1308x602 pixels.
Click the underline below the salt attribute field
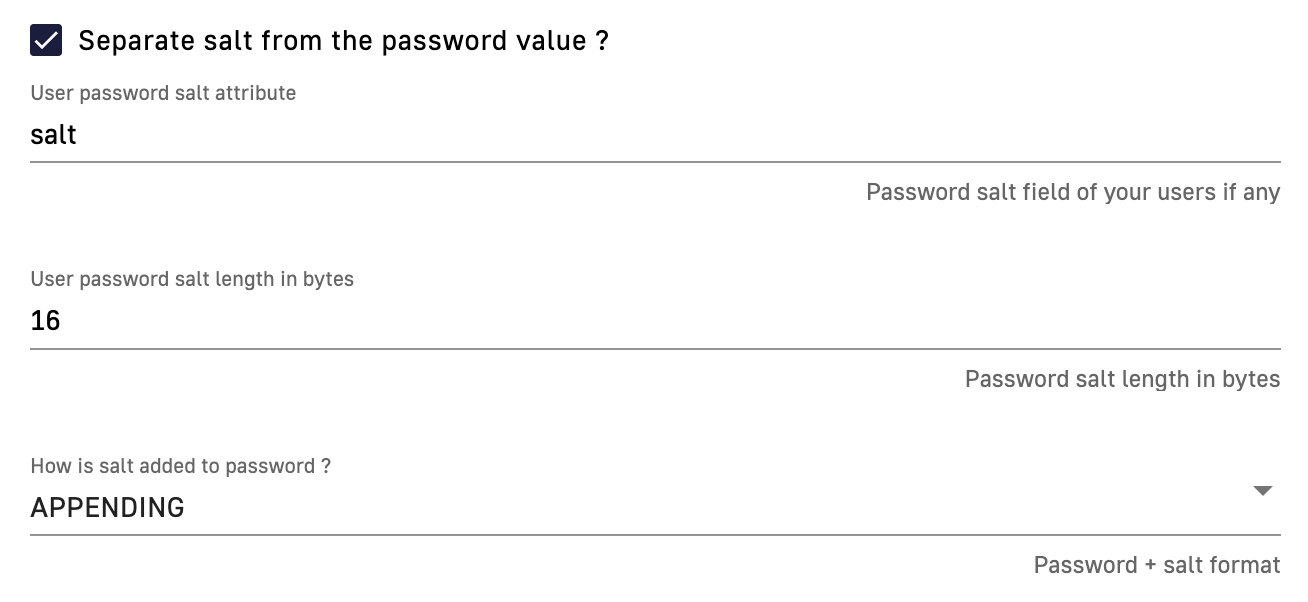tap(655, 161)
